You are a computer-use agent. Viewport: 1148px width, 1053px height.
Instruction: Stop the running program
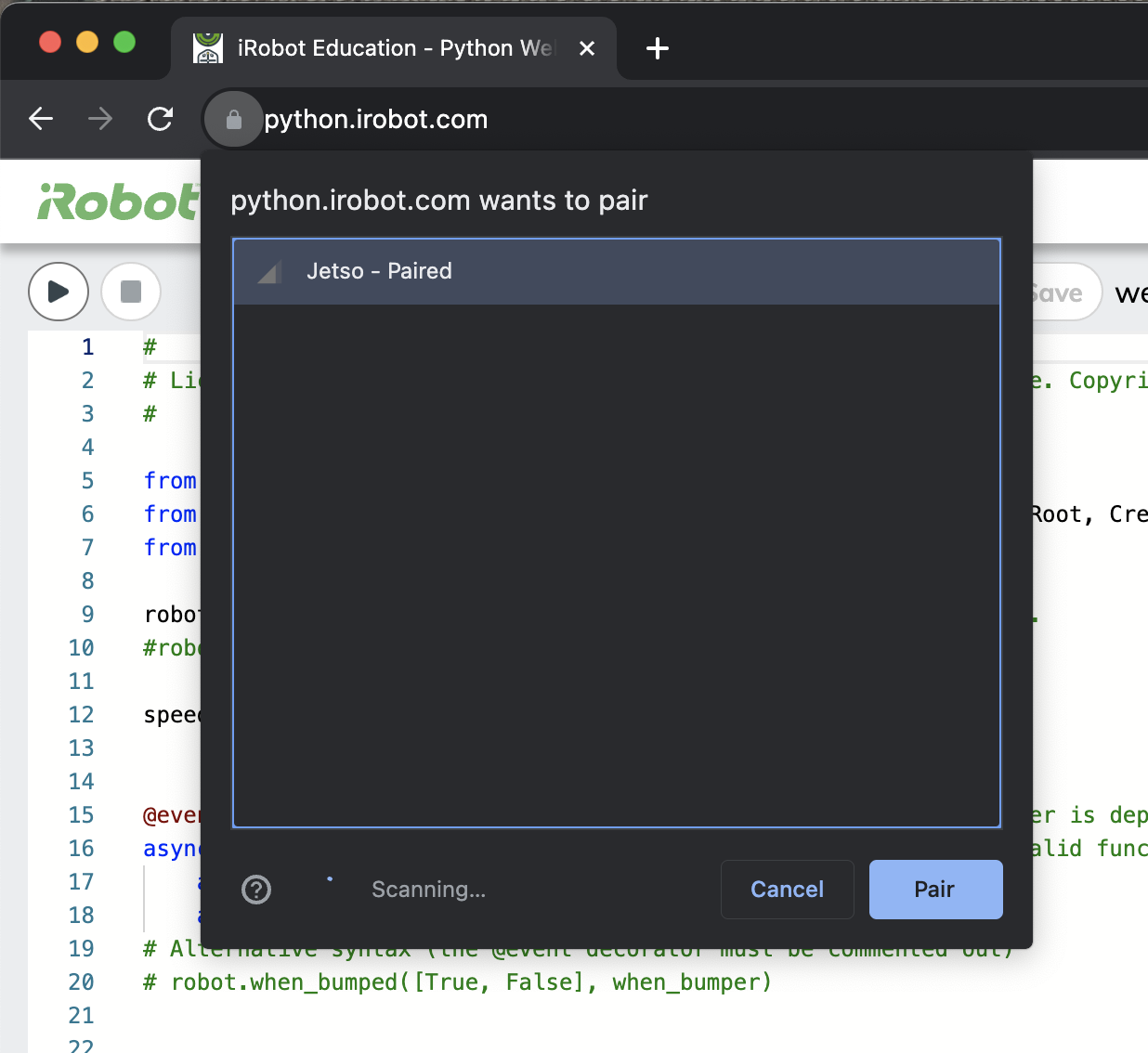coord(131,292)
